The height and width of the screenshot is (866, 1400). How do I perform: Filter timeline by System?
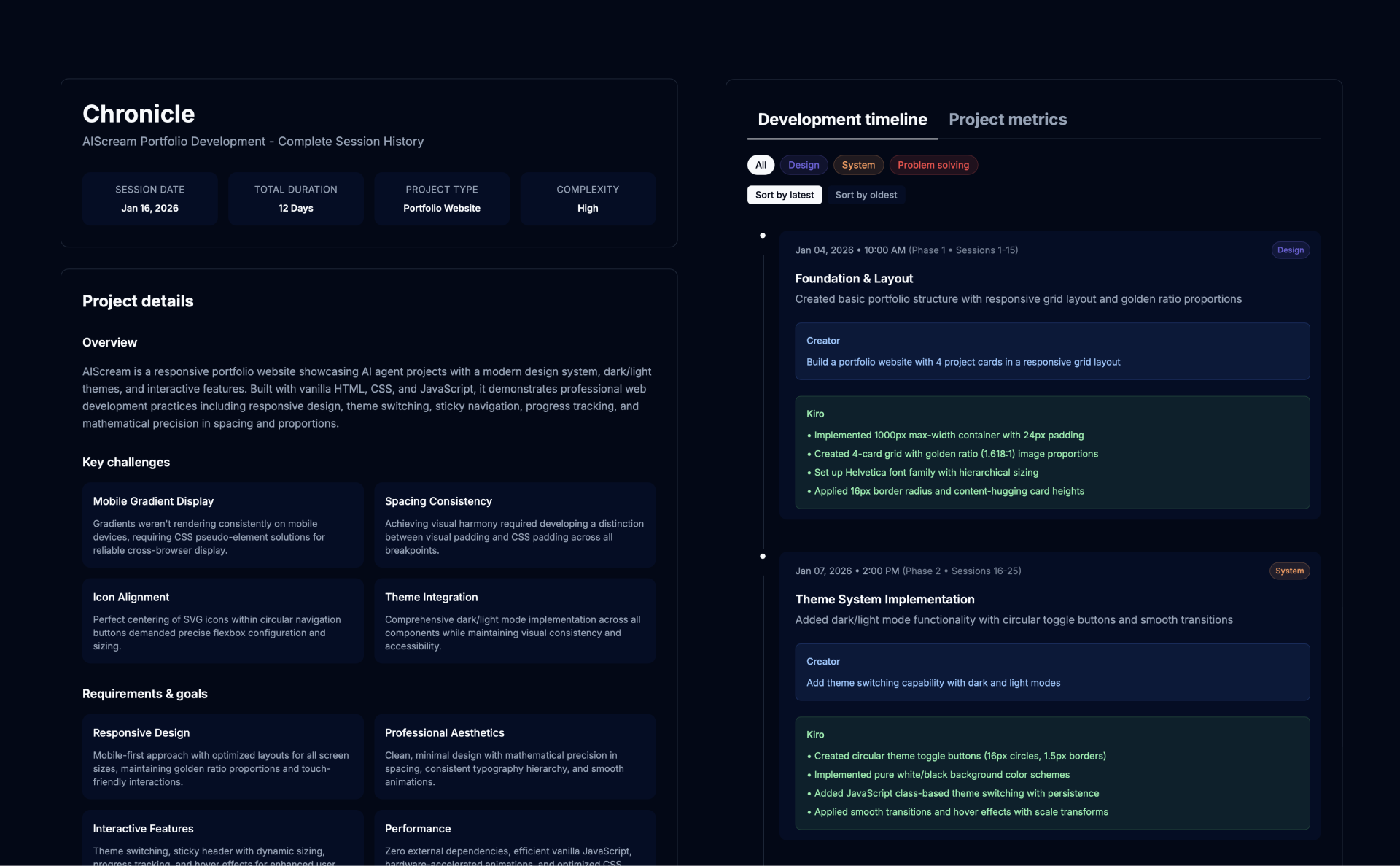858,165
